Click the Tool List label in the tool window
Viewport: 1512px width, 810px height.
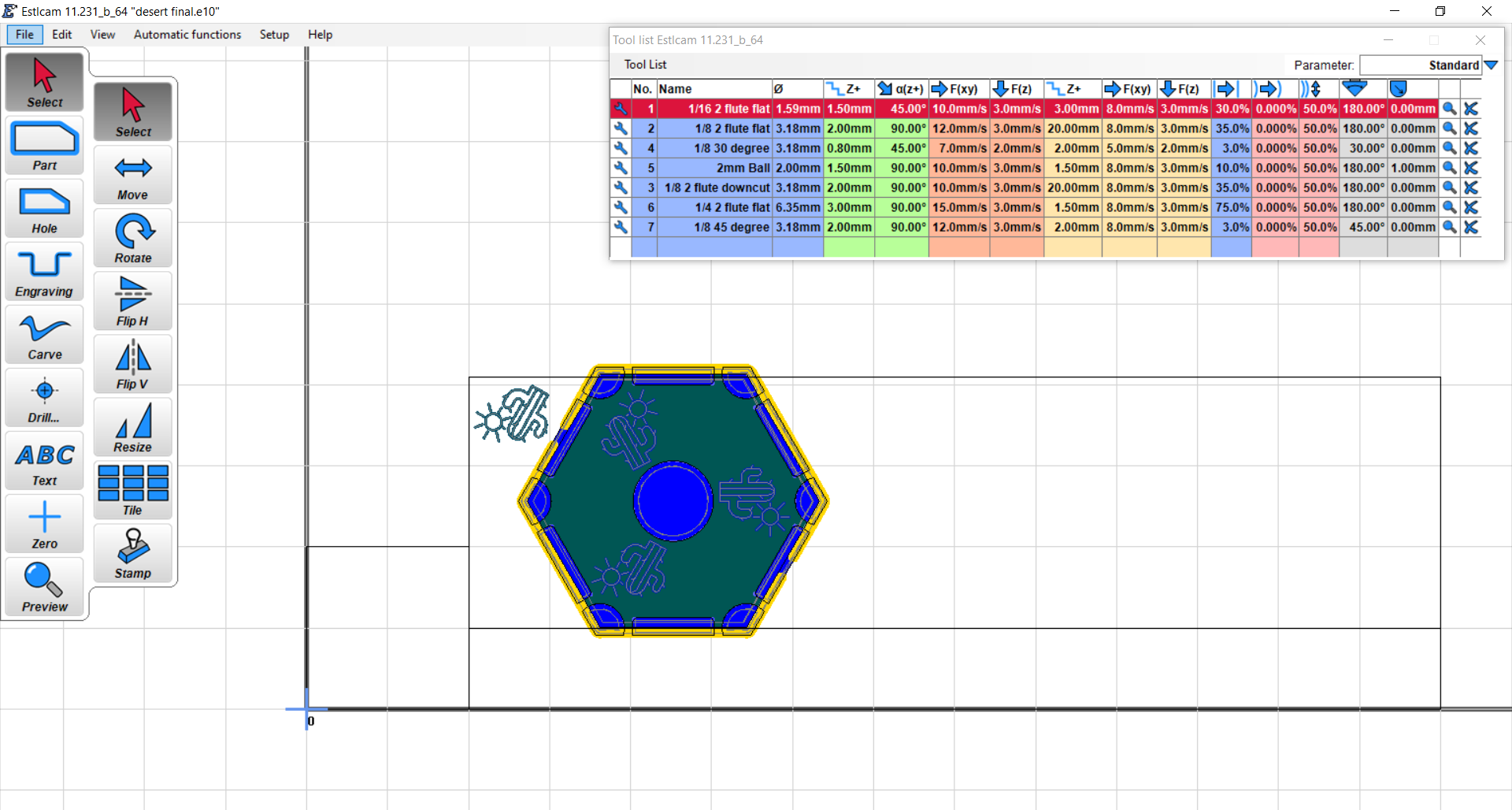(x=645, y=65)
